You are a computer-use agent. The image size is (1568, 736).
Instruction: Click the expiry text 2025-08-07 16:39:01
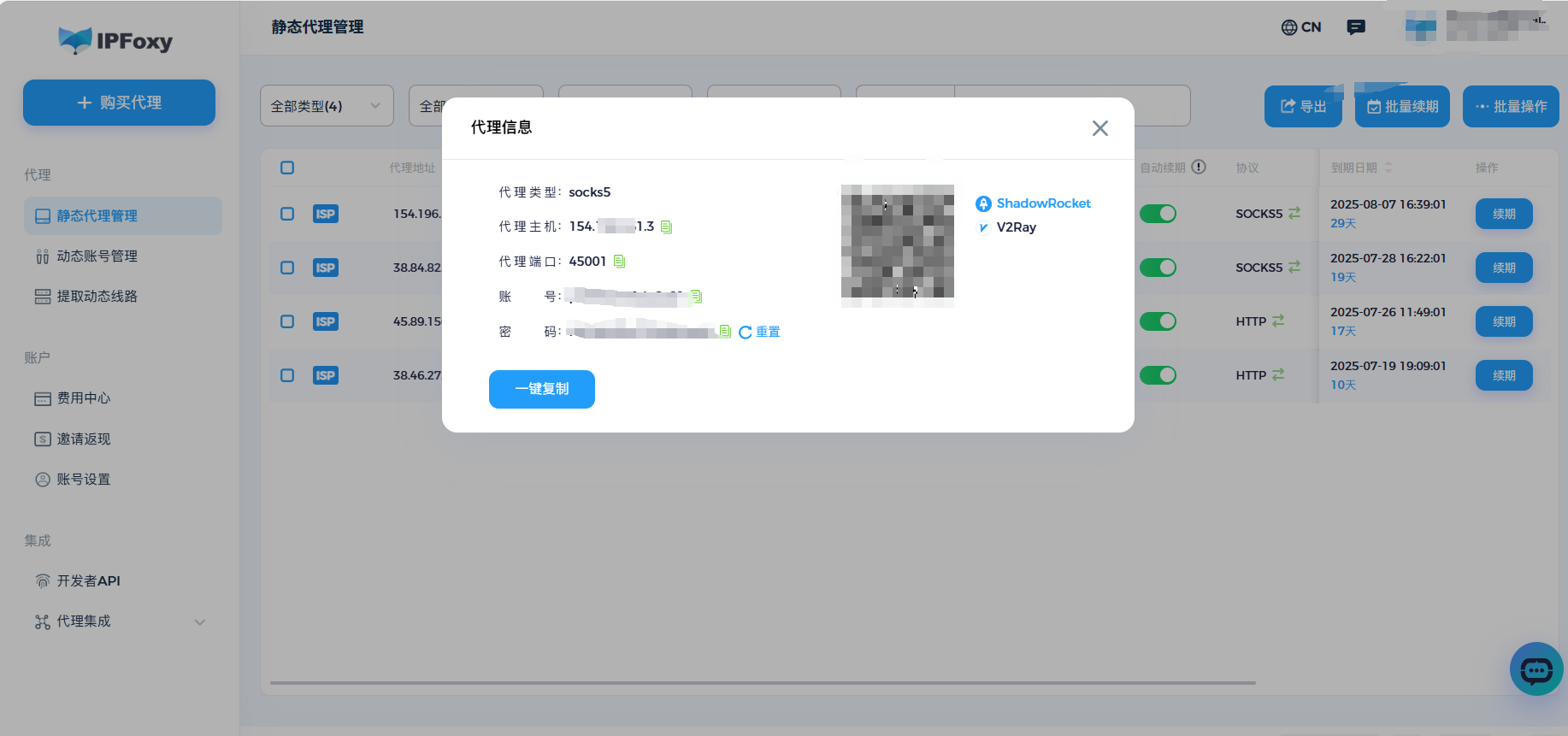[1388, 204]
